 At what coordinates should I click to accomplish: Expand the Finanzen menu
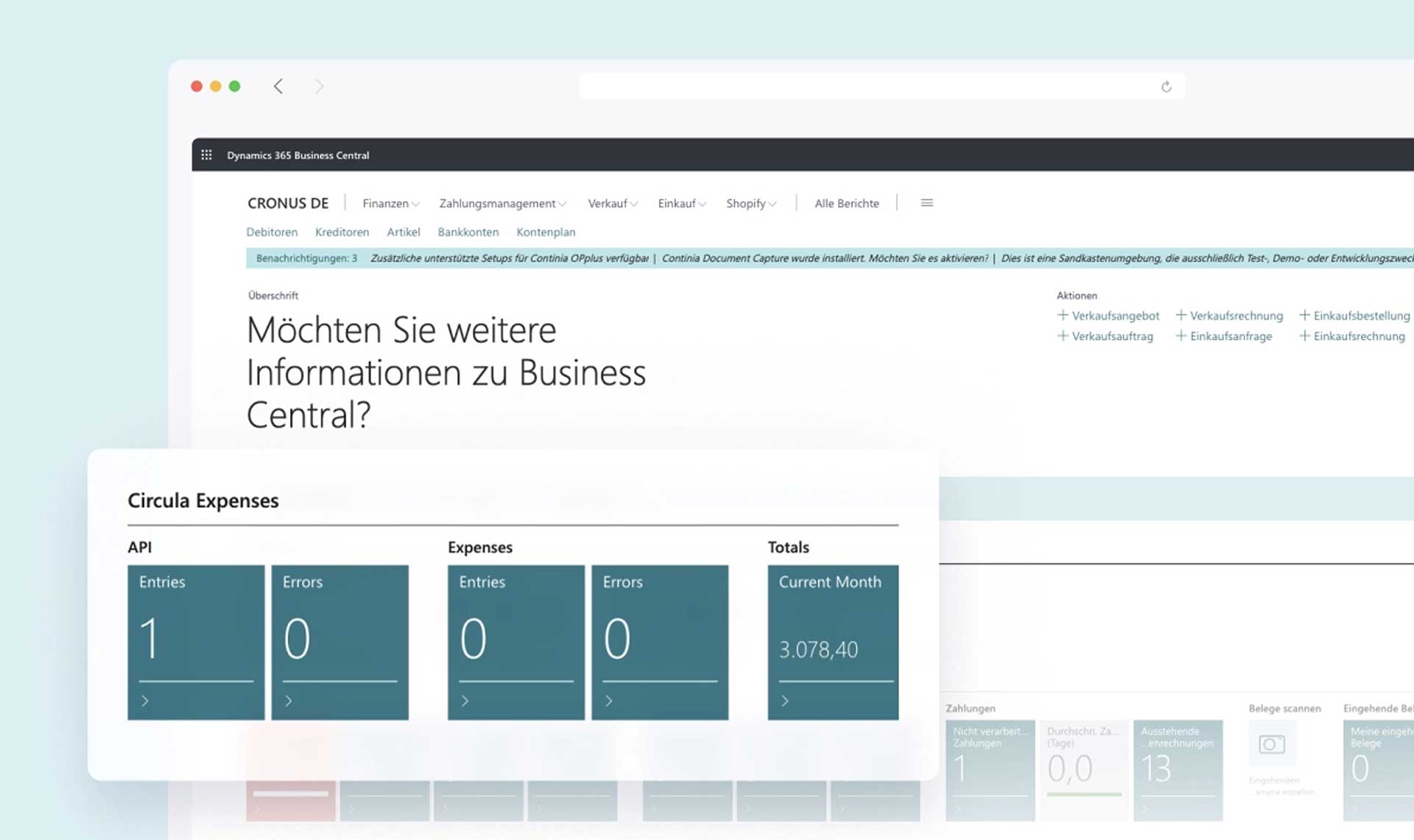click(391, 203)
